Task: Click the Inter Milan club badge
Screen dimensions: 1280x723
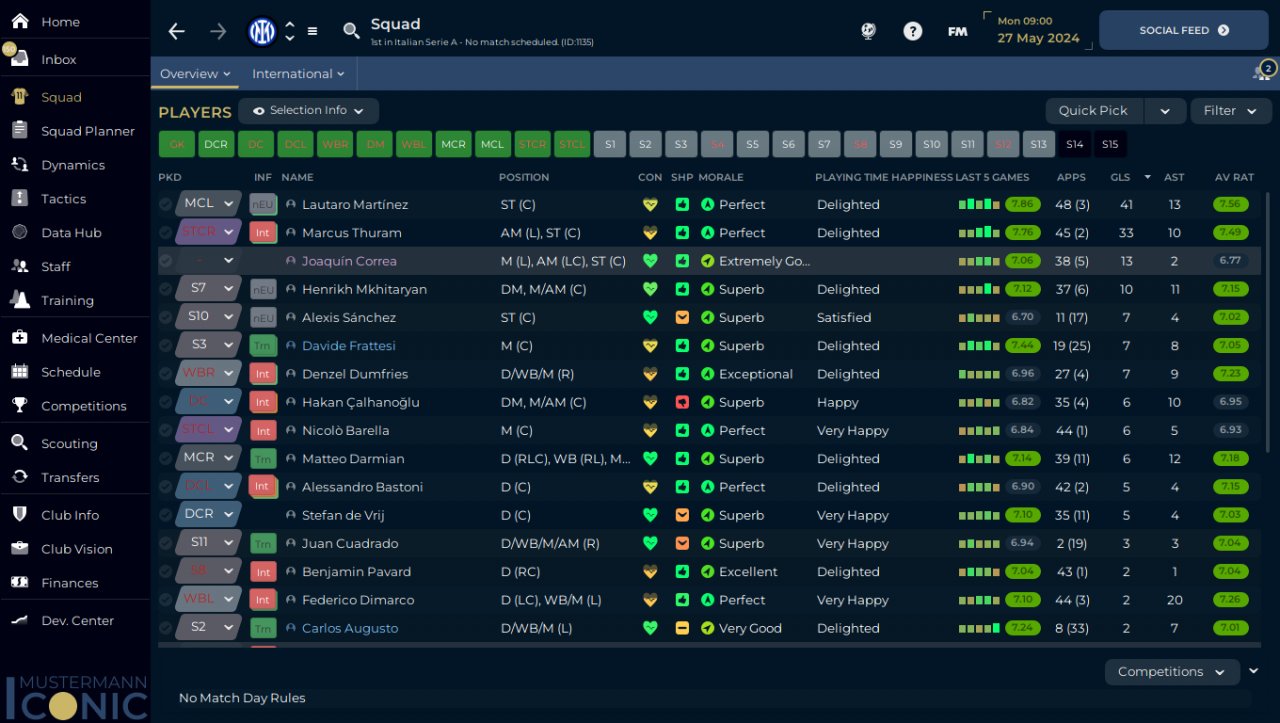Action: 262,31
